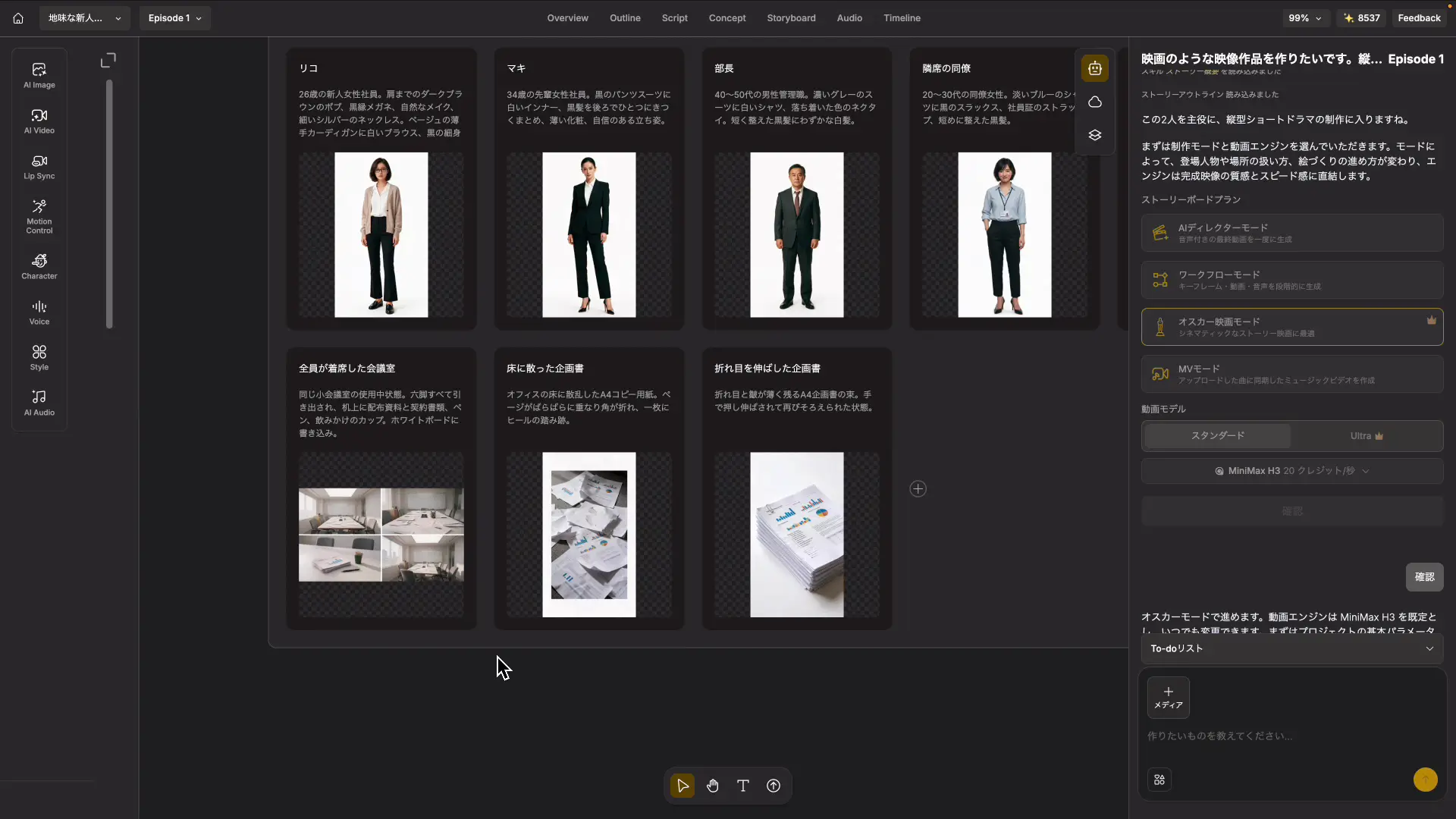1456x819 pixels.
Task: Select MVモード storyboard plan
Action: pos(1292,374)
